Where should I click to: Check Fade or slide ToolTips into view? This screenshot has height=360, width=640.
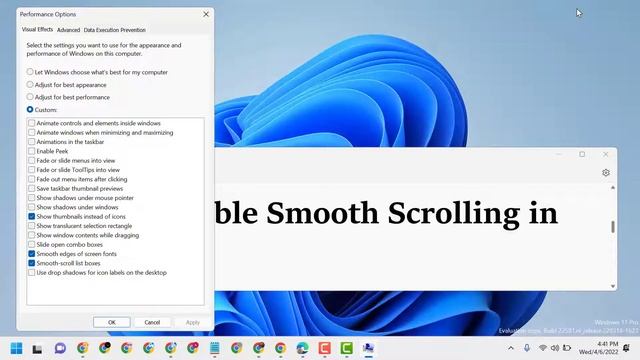[31, 170]
